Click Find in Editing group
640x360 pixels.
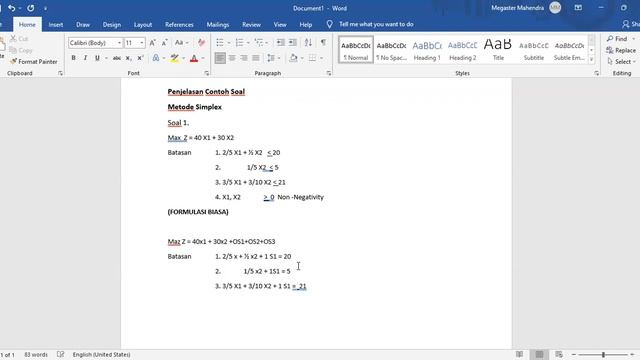pos(617,39)
